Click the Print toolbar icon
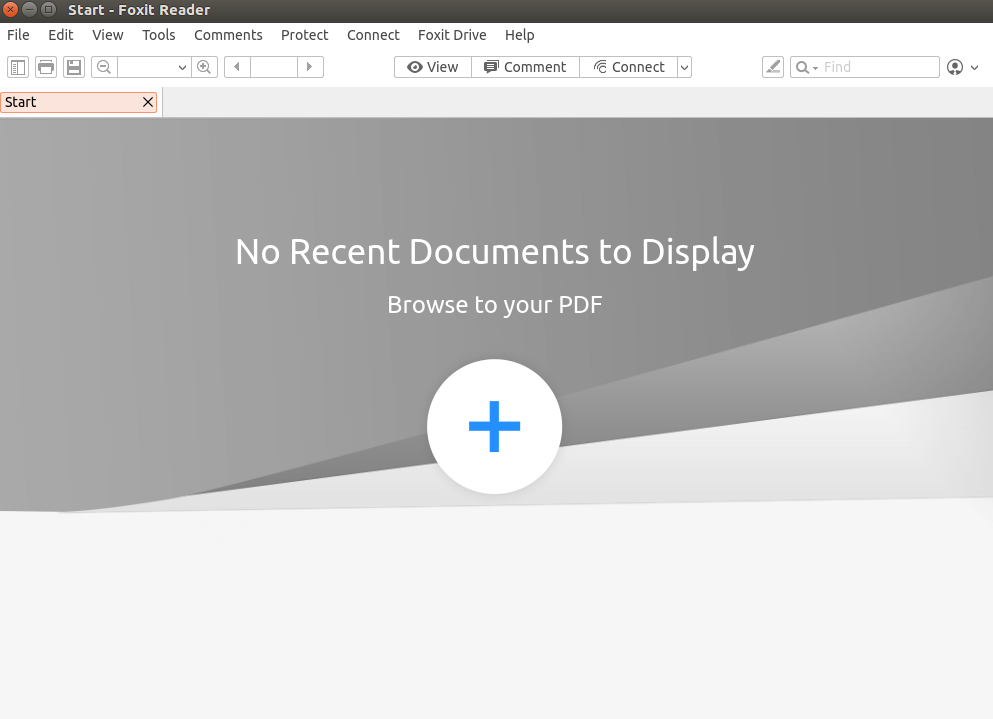The height and width of the screenshot is (719, 993). pyautogui.click(x=46, y=67)
